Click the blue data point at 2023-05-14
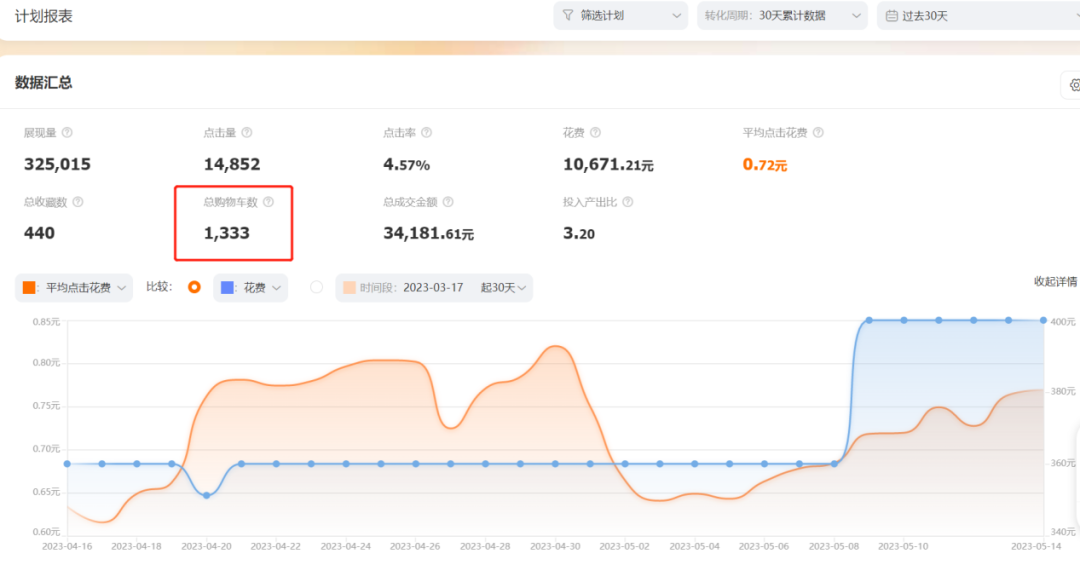This screenshot has height=565, width=1080. (x=1043, y=321)
